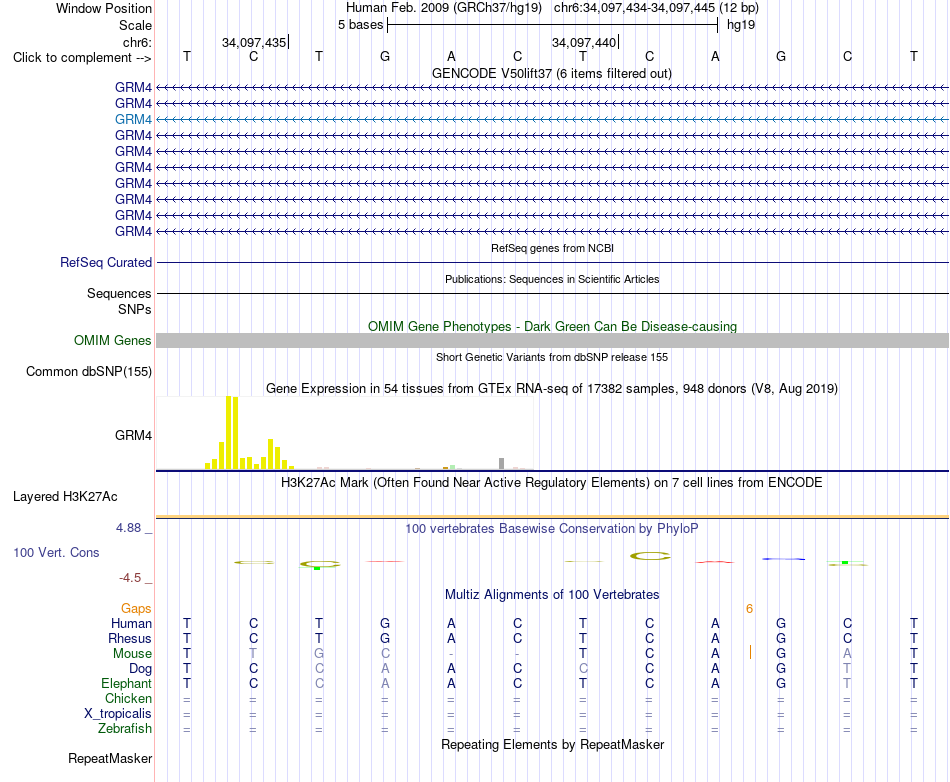Click the Layered H3K27Ac label
The width and height of the screenshot is (950, 782).
tap(65, 497)
